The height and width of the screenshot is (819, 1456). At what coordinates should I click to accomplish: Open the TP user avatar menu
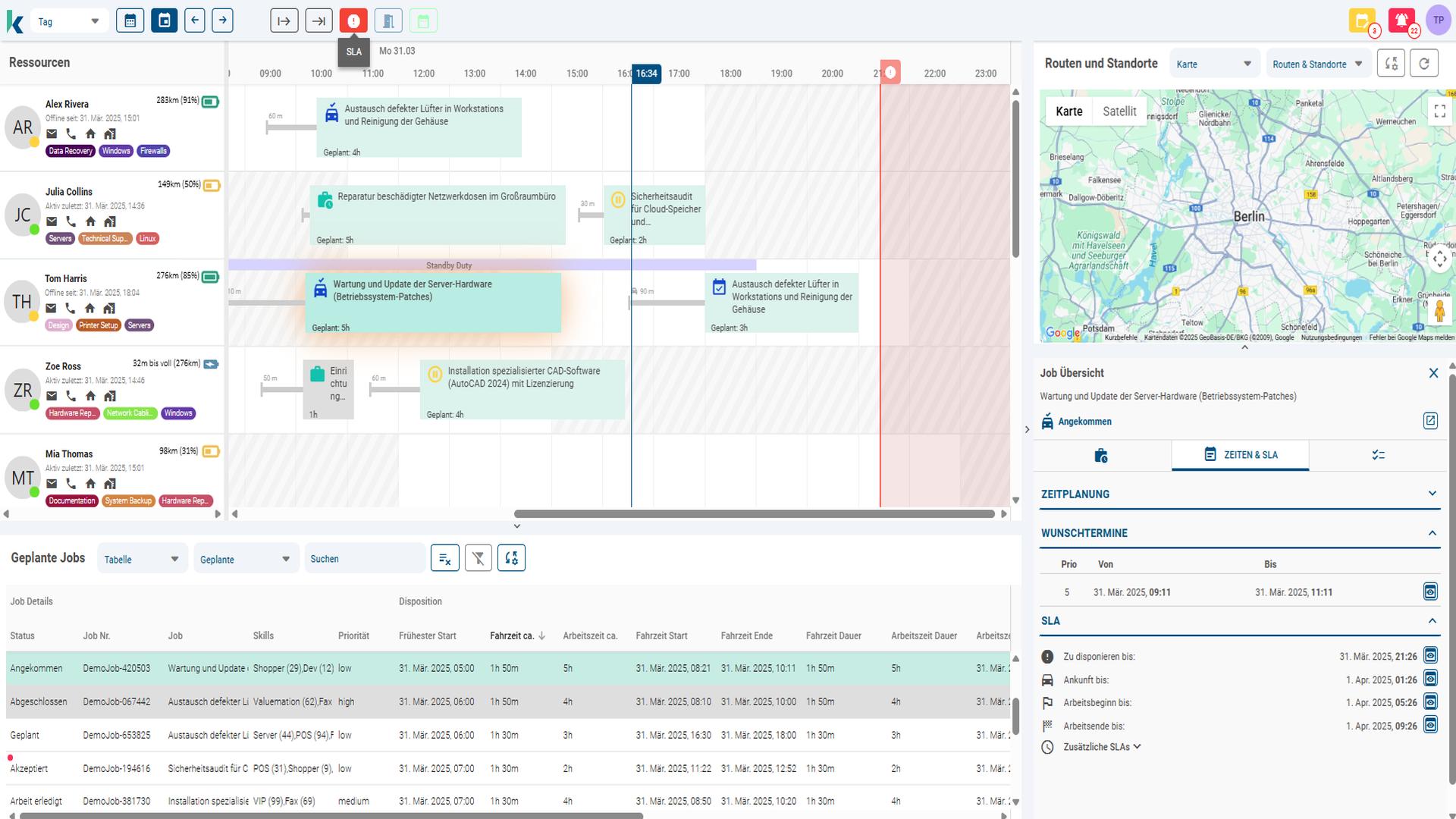click(x=1439, y=20)
